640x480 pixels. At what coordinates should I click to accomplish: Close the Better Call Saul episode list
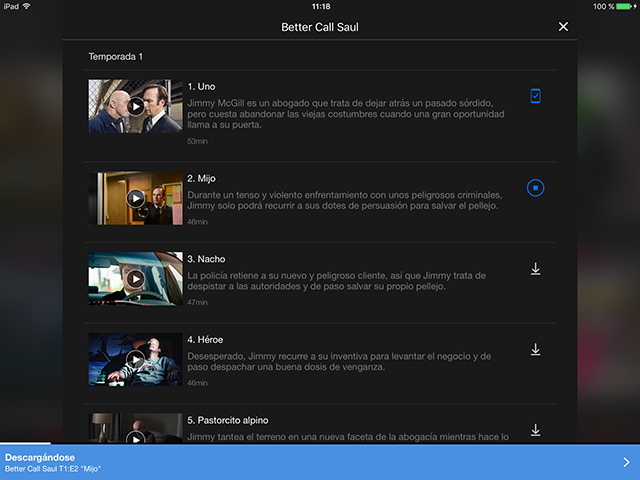tap(563, 27)
